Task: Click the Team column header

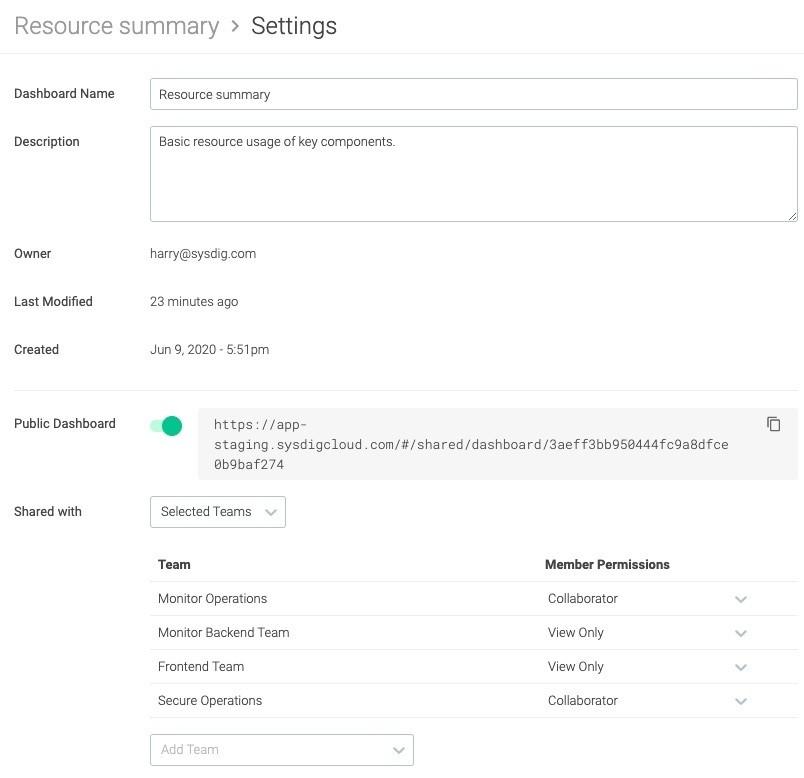Action: pyautogui.click(x=174, y=565)
